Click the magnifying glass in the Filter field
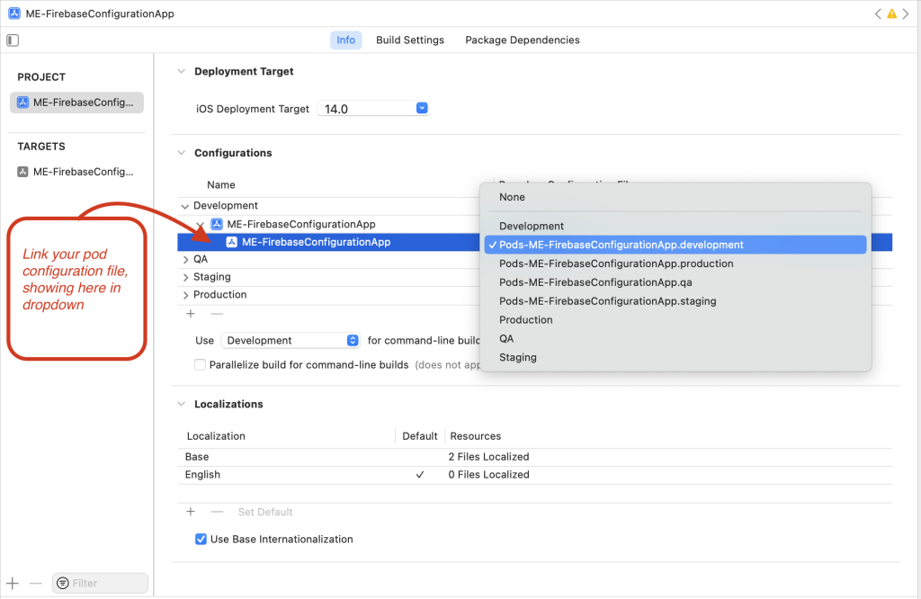Screen dimensions: 921x599 click(x=62, y=582)
